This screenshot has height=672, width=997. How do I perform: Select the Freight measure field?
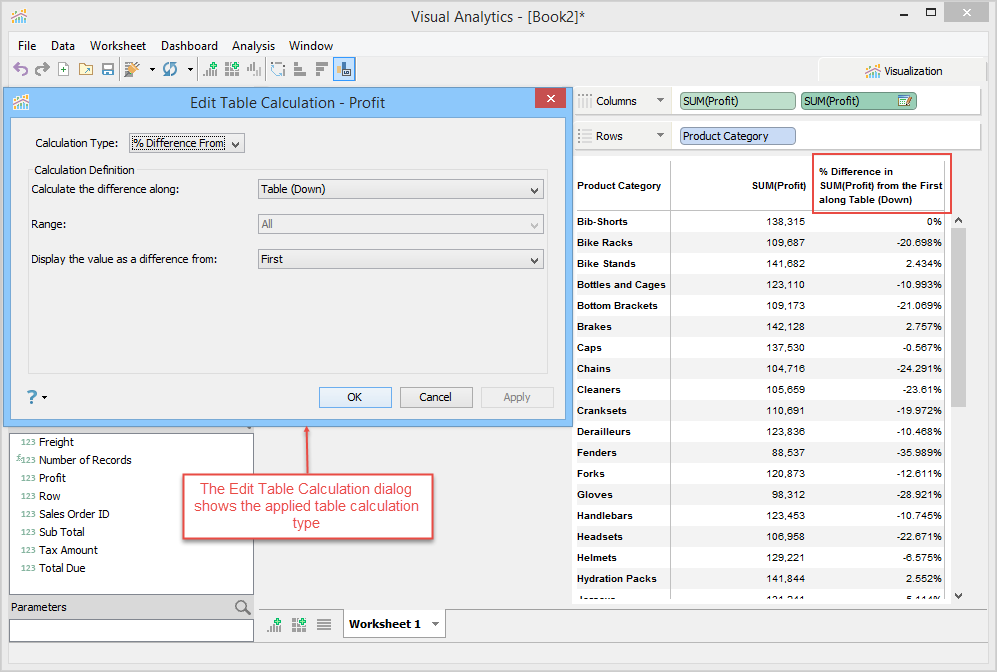(x=56, y=442)
